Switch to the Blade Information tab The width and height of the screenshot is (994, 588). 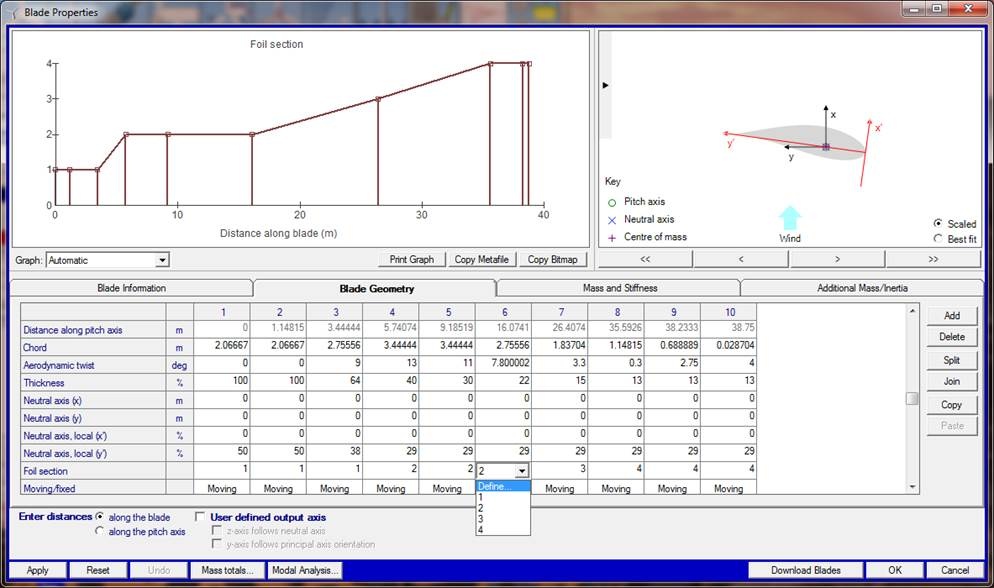click(131, 288)
